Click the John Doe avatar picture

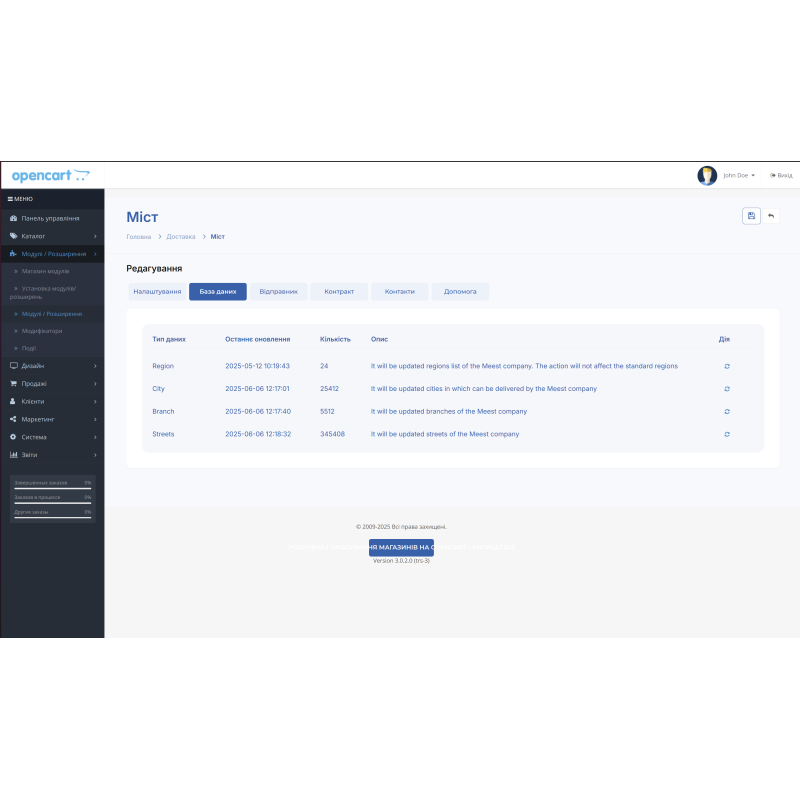tap(707, 175)
